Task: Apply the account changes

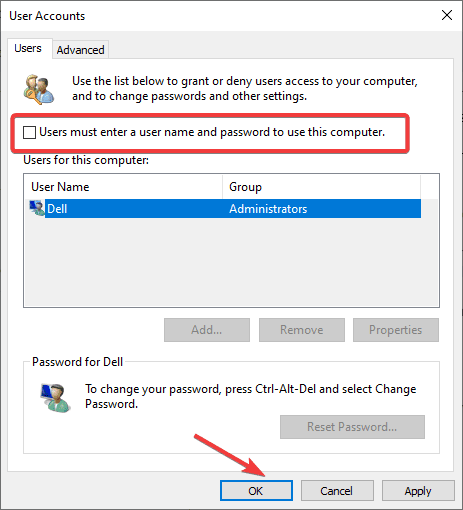Action: [418, 491]
